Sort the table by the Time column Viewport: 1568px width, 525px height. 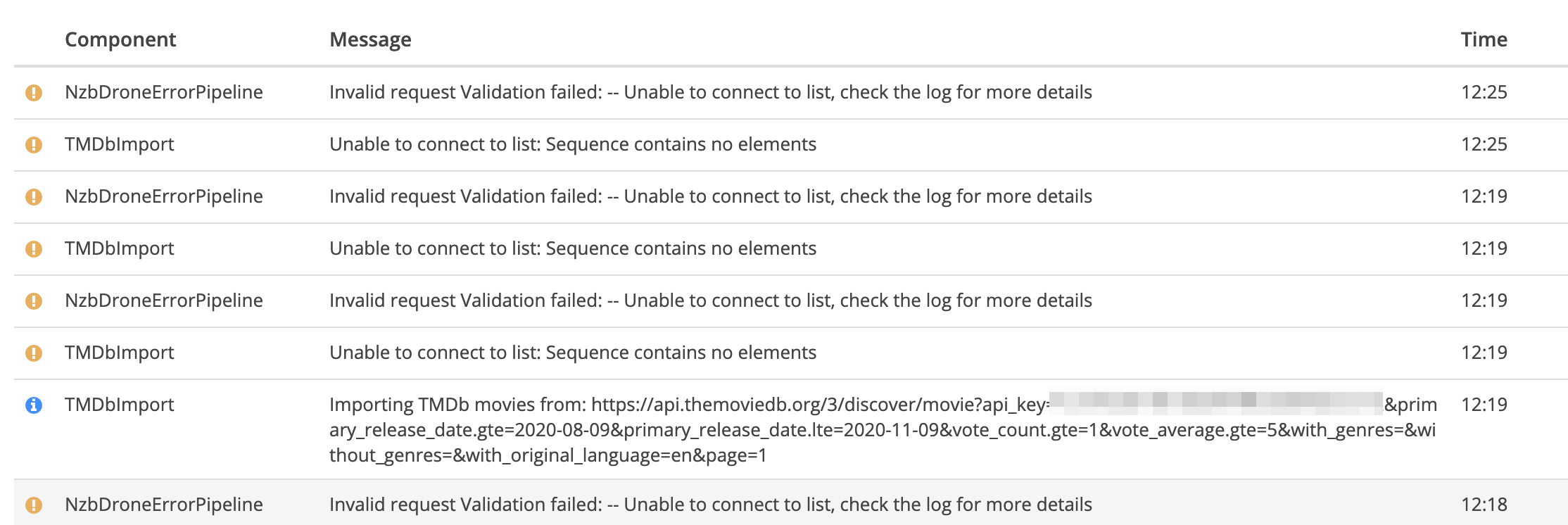1484,39
